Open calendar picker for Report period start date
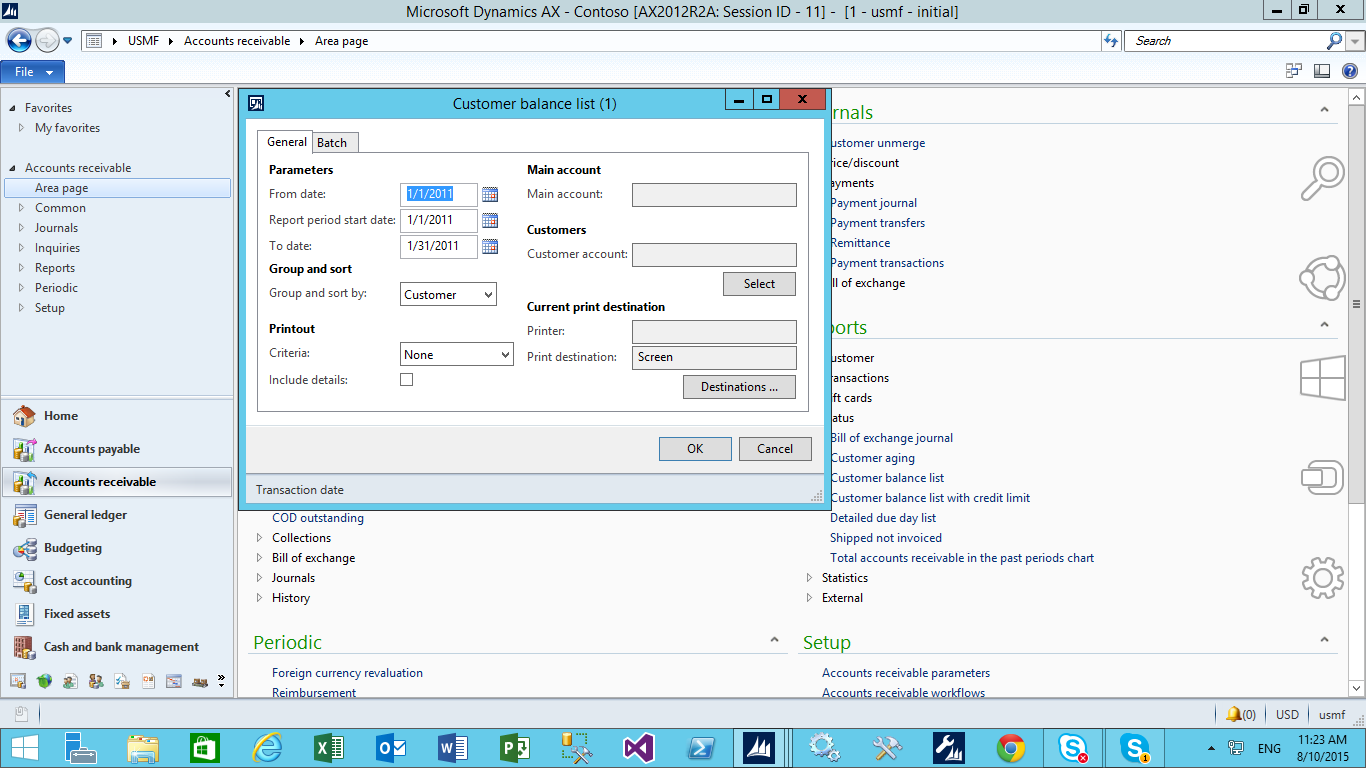Image resolution: width=1366 pixels, height=768 pixels. tap(490, 220)
